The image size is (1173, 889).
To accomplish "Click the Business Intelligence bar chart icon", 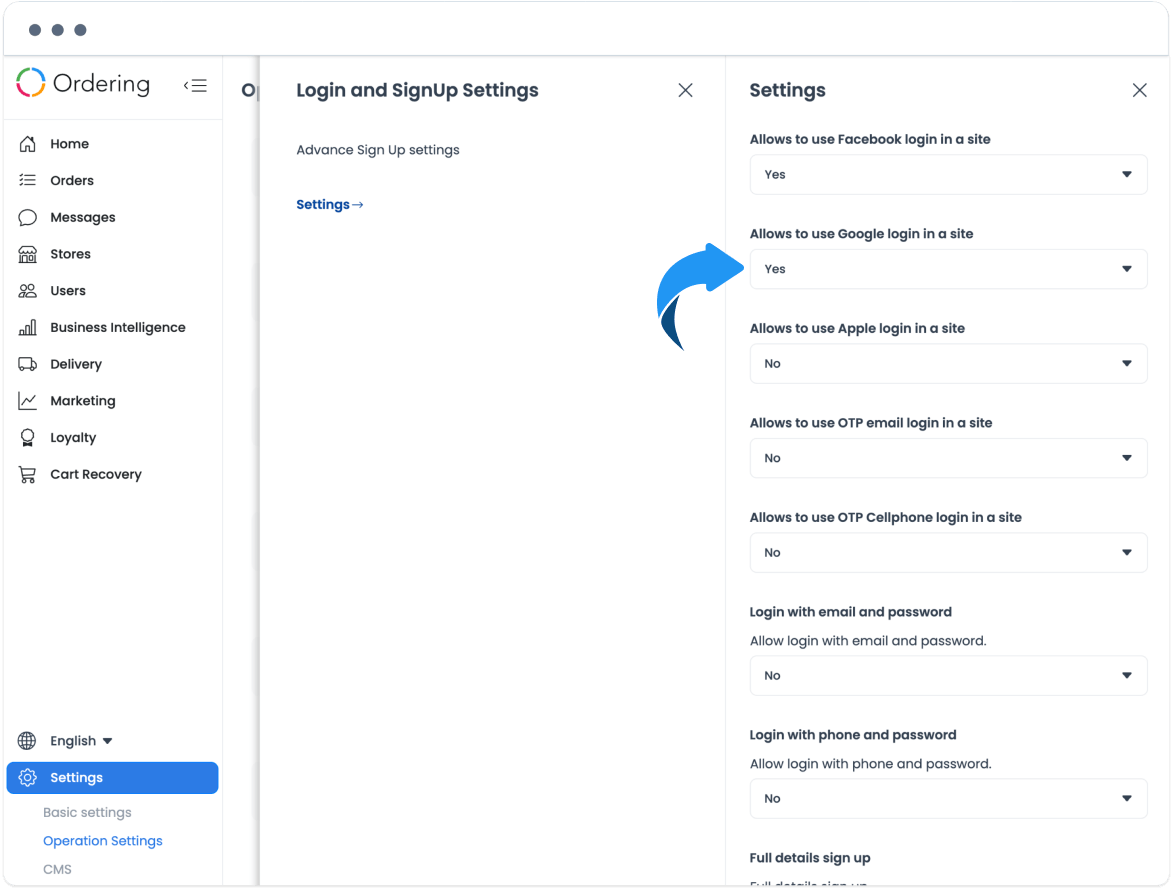I will pos(28,328).
